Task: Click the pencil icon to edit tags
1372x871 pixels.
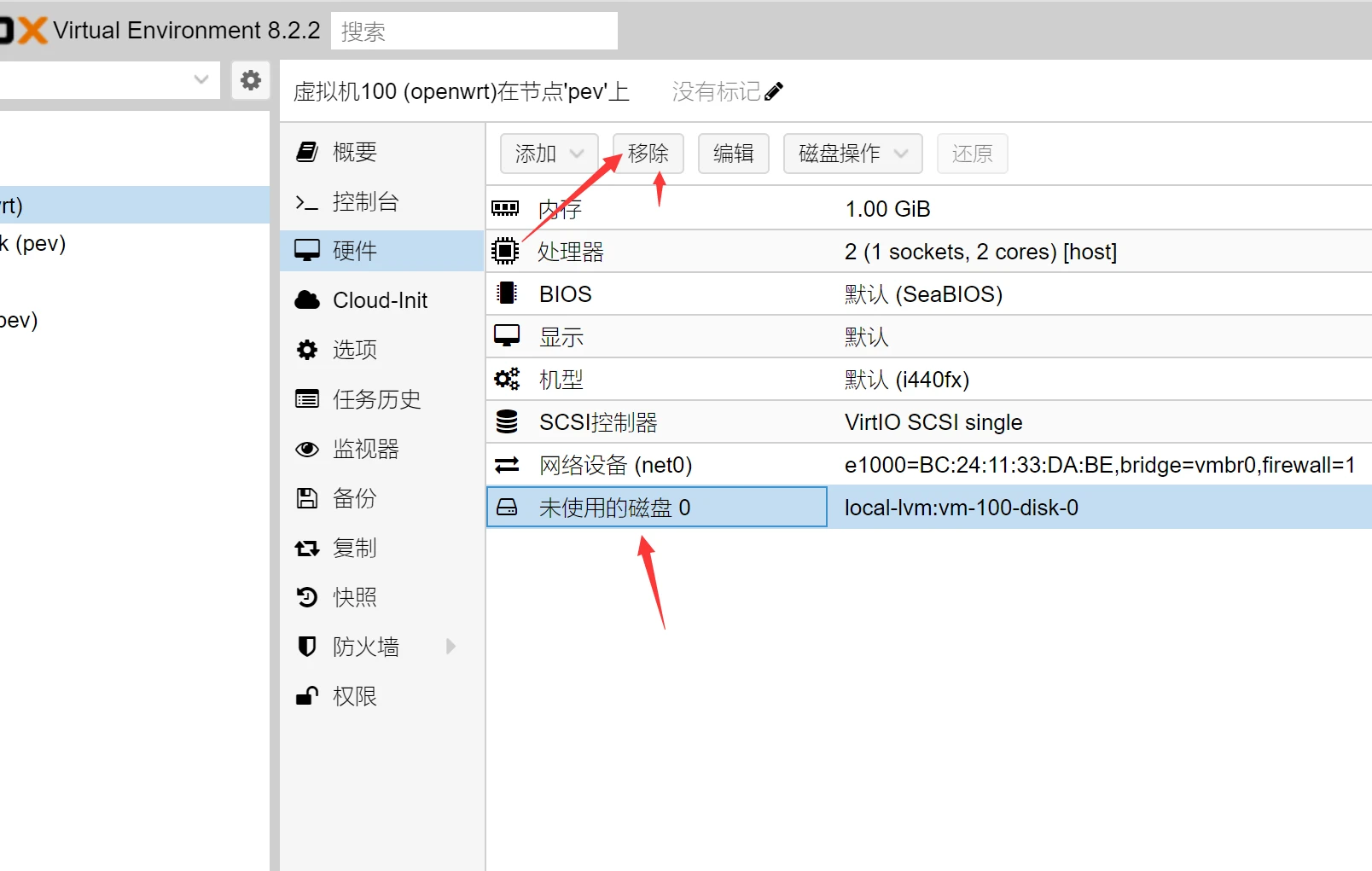Action: 774,91
